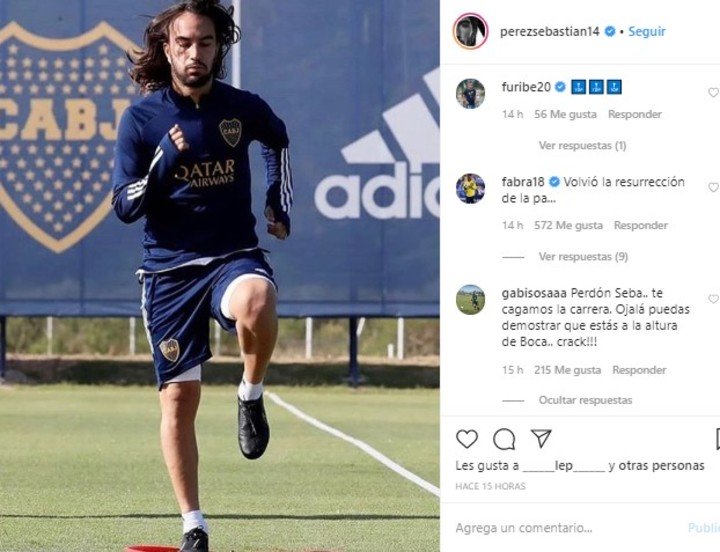The width and height of the screenshot is (720, 552).
Task: Expand Ver respuestas (9) under fabra18
Action: [583, 257]
